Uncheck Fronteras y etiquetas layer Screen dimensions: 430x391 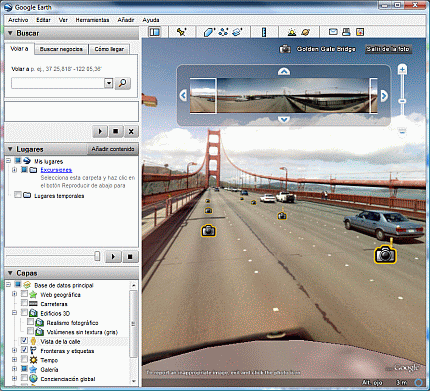[24, 350]
